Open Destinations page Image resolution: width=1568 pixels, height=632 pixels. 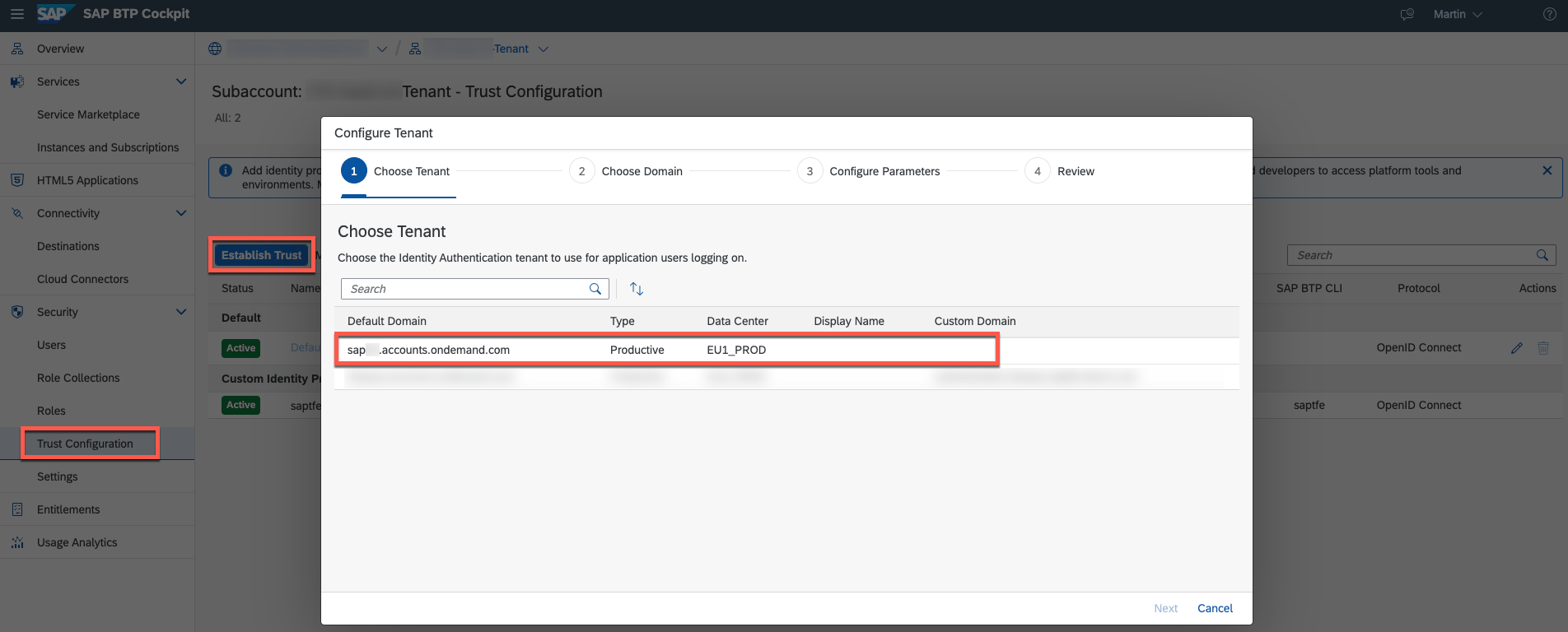(68, 246)
